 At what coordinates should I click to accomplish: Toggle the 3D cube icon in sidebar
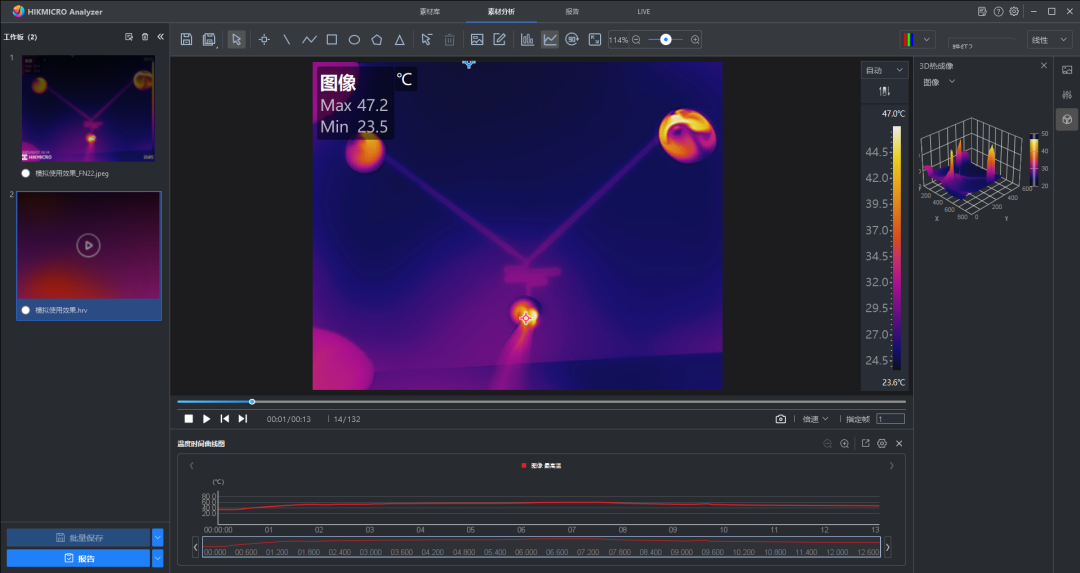[x=1067, y=119]
